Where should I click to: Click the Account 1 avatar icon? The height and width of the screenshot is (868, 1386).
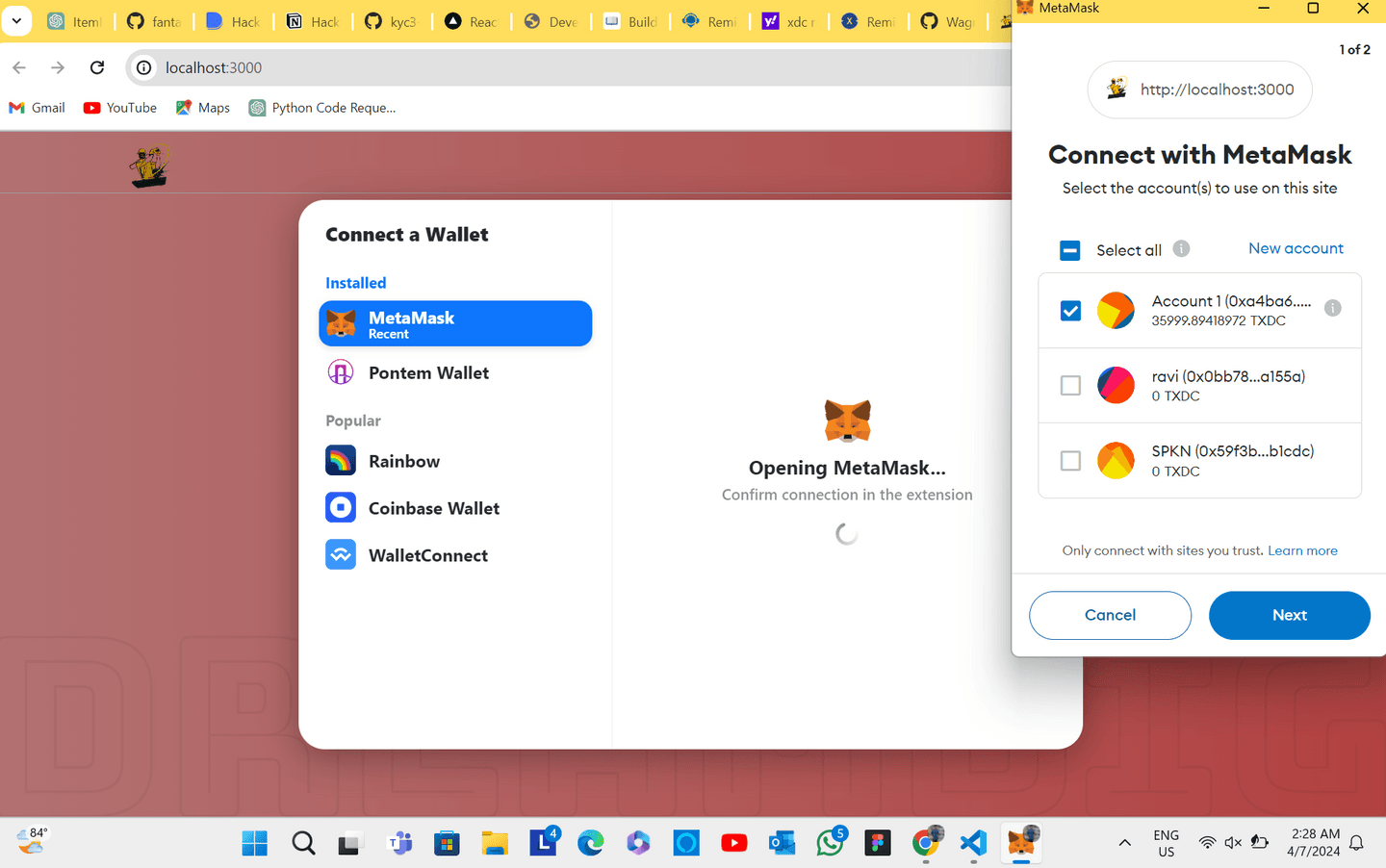tap(1116, 310)
